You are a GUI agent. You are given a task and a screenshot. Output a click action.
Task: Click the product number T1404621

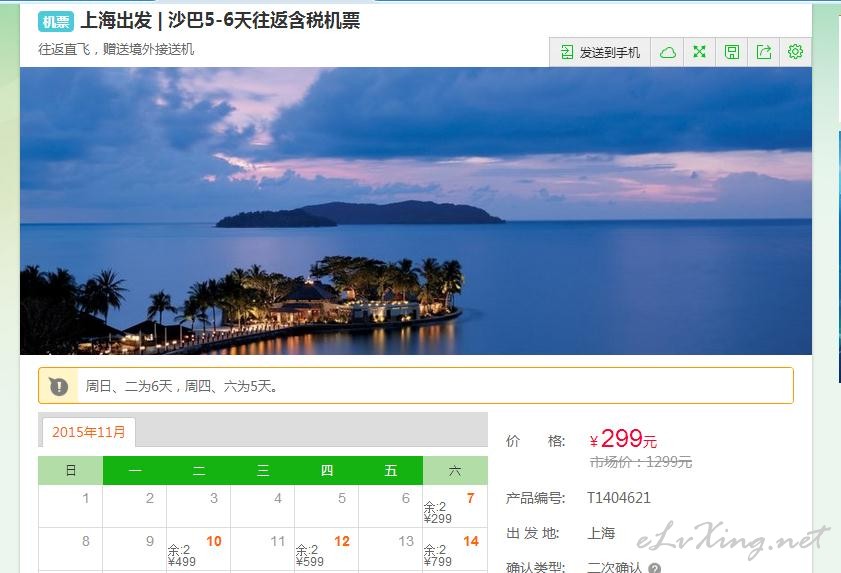tap(618, 498)
